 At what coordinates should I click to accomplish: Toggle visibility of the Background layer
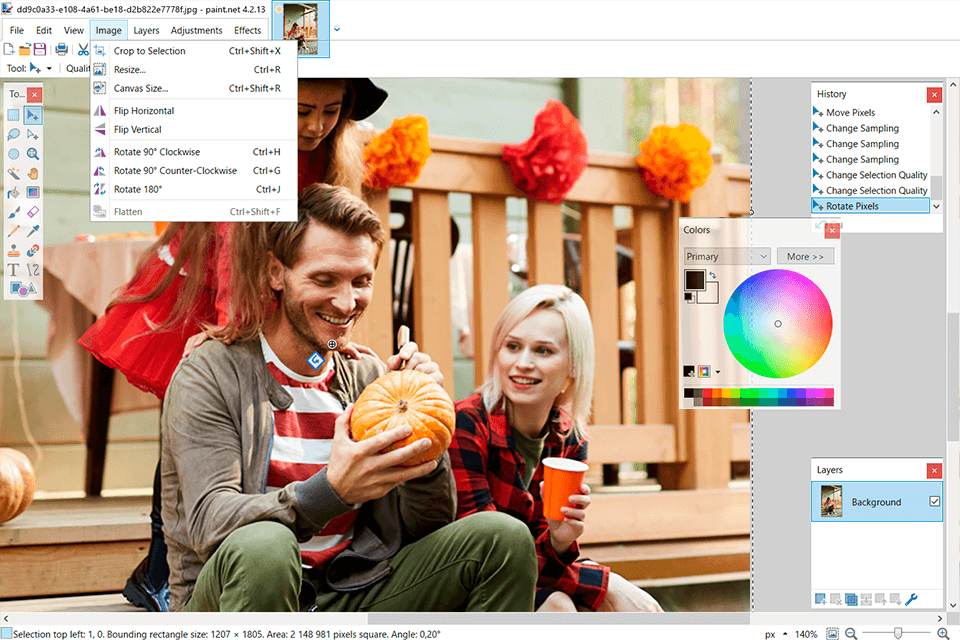click(x=936, y=502)
